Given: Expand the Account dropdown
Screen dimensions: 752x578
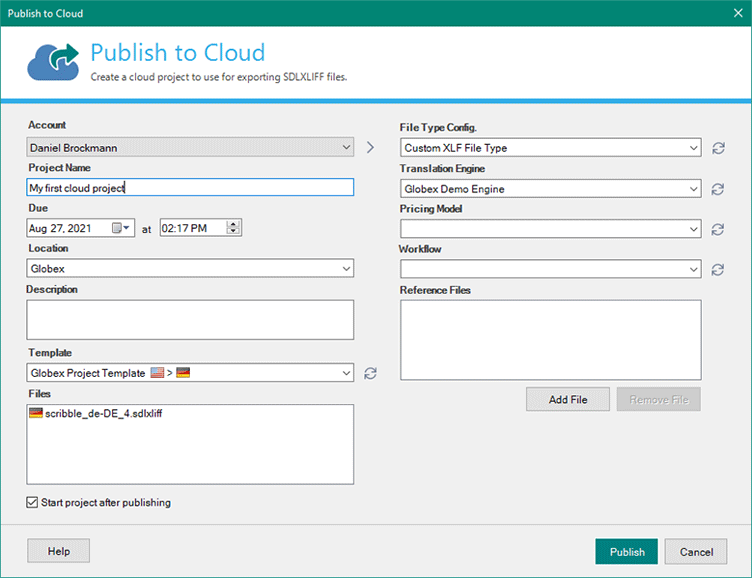Looking at the screenshot, I should [x=346, y=147].
